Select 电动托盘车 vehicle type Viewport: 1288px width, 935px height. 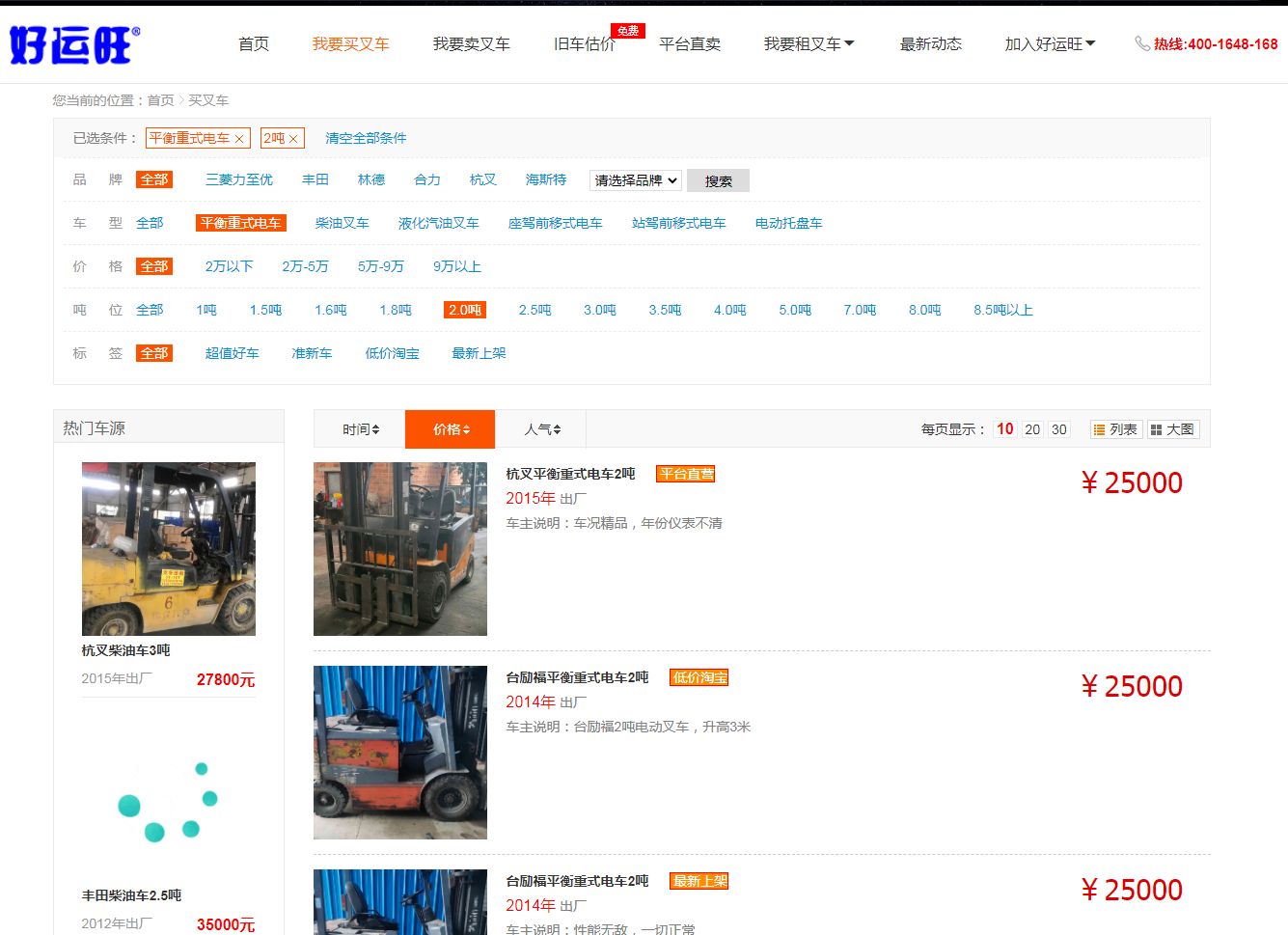789,223
